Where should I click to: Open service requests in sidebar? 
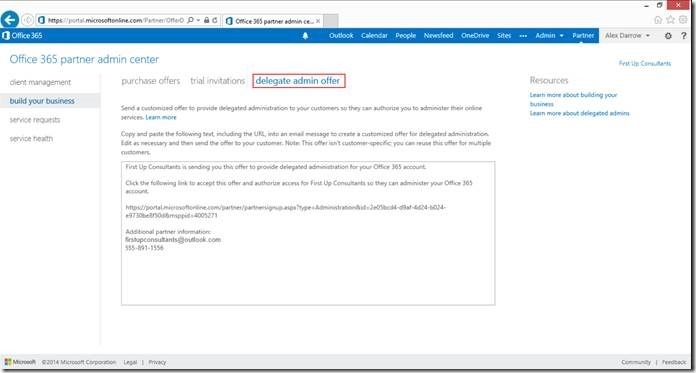pos(35,120)
